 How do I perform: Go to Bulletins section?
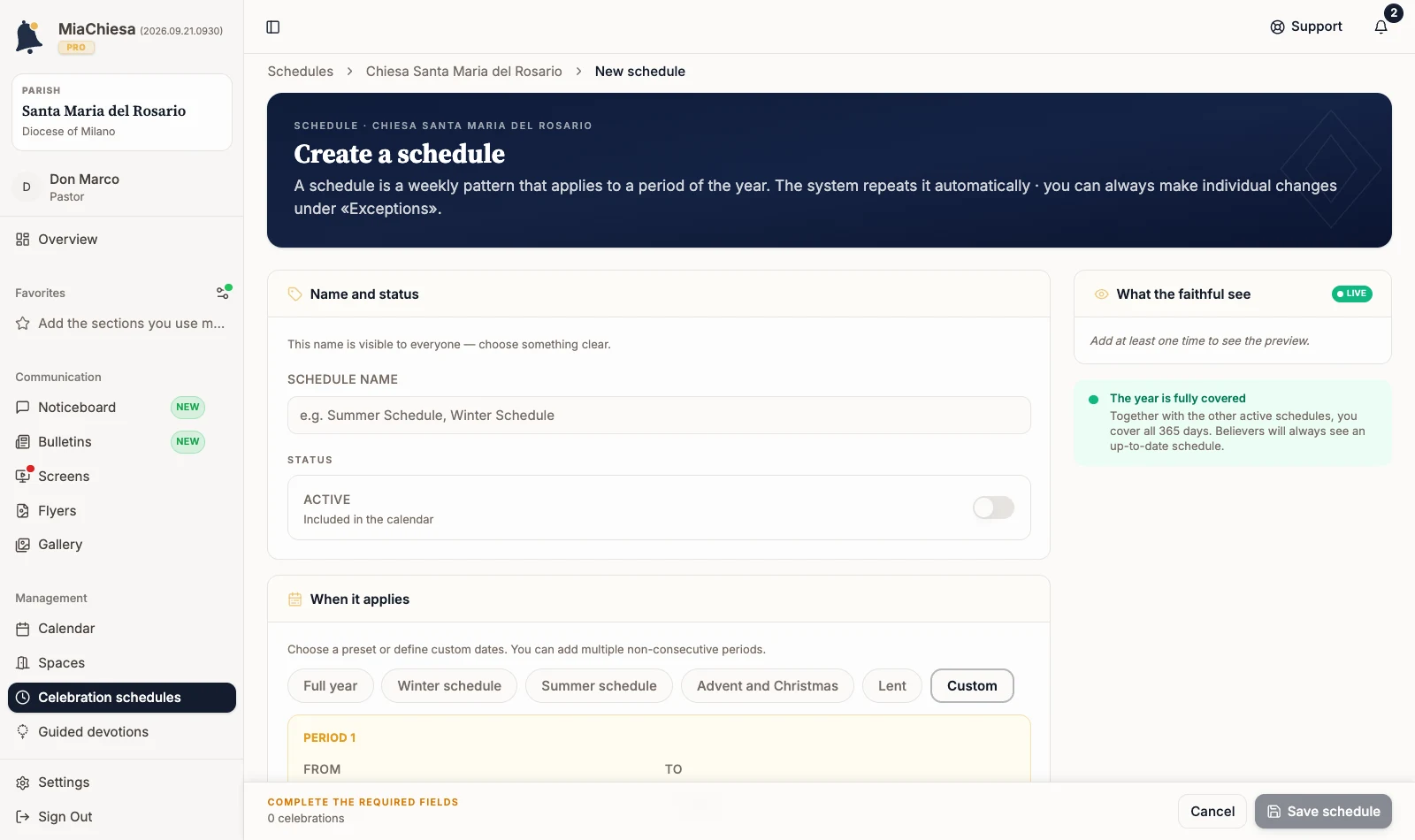pos(122,442)
